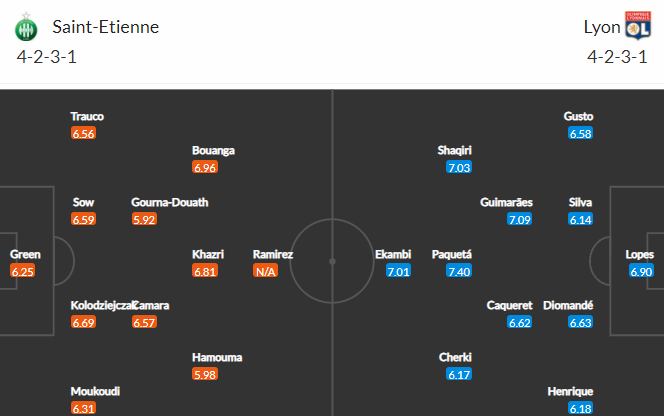Click Cherki's 6.17 rating badge
The width and height of the screenshot is (664, 416).
[x=459, y=374]
